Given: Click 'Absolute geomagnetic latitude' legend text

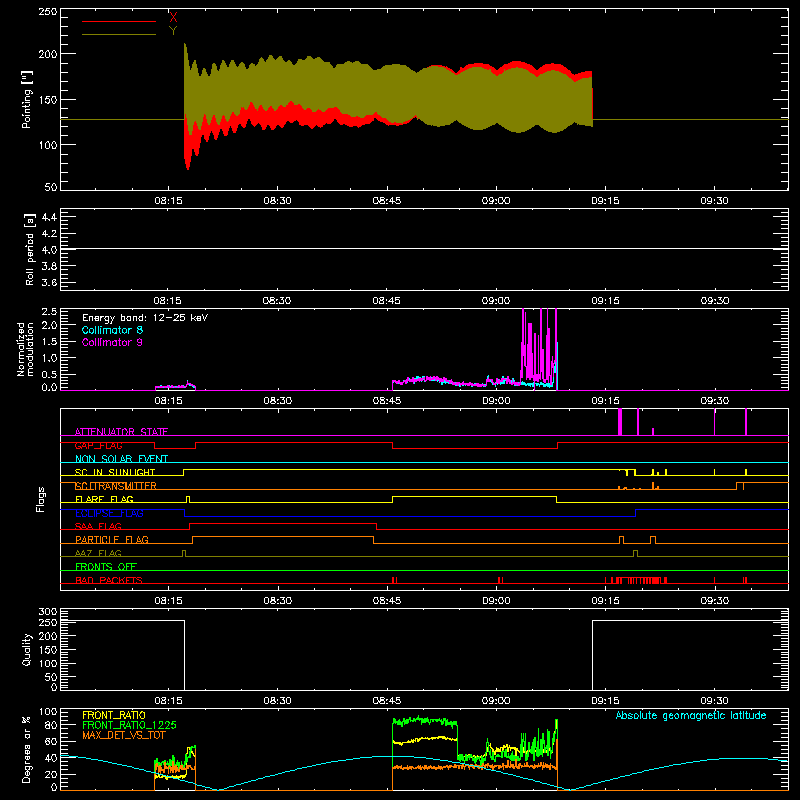Looking at the screenshot, I should 691,715.
